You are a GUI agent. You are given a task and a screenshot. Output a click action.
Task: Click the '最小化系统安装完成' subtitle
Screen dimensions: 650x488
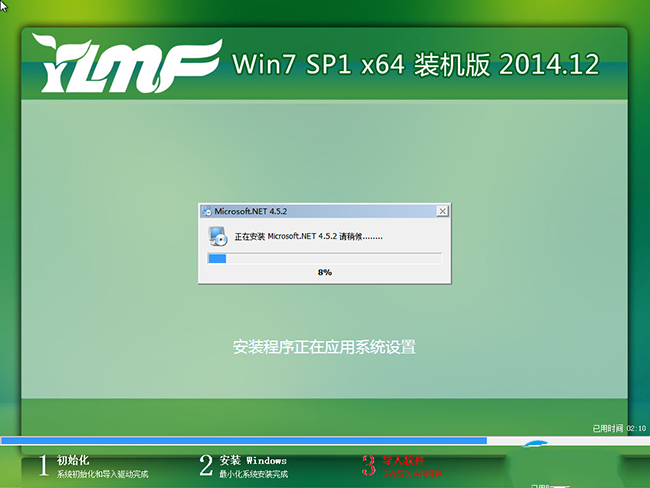tap(253, 473)
